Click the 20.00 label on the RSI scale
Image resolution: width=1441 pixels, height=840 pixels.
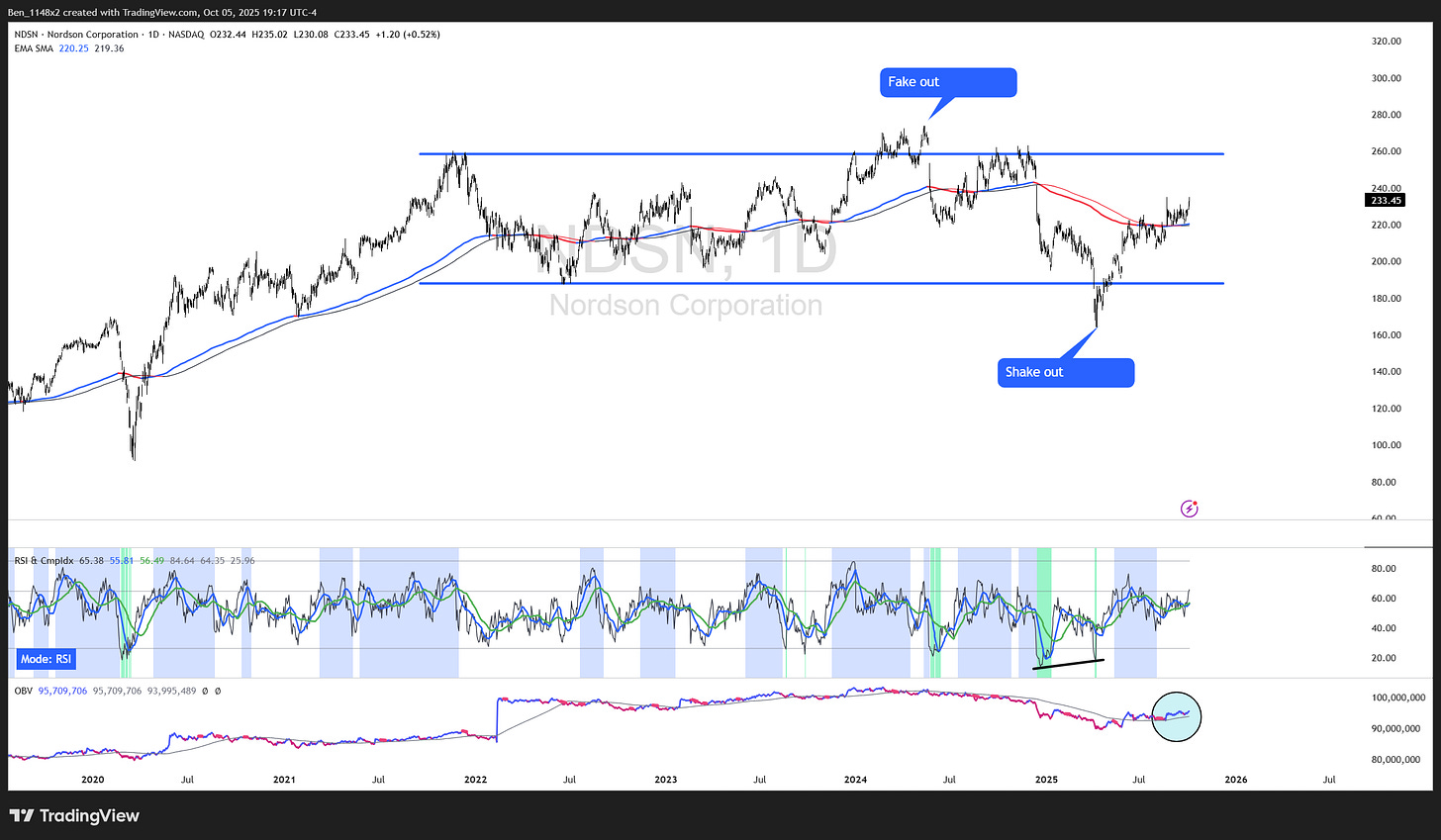(1384, 658)
